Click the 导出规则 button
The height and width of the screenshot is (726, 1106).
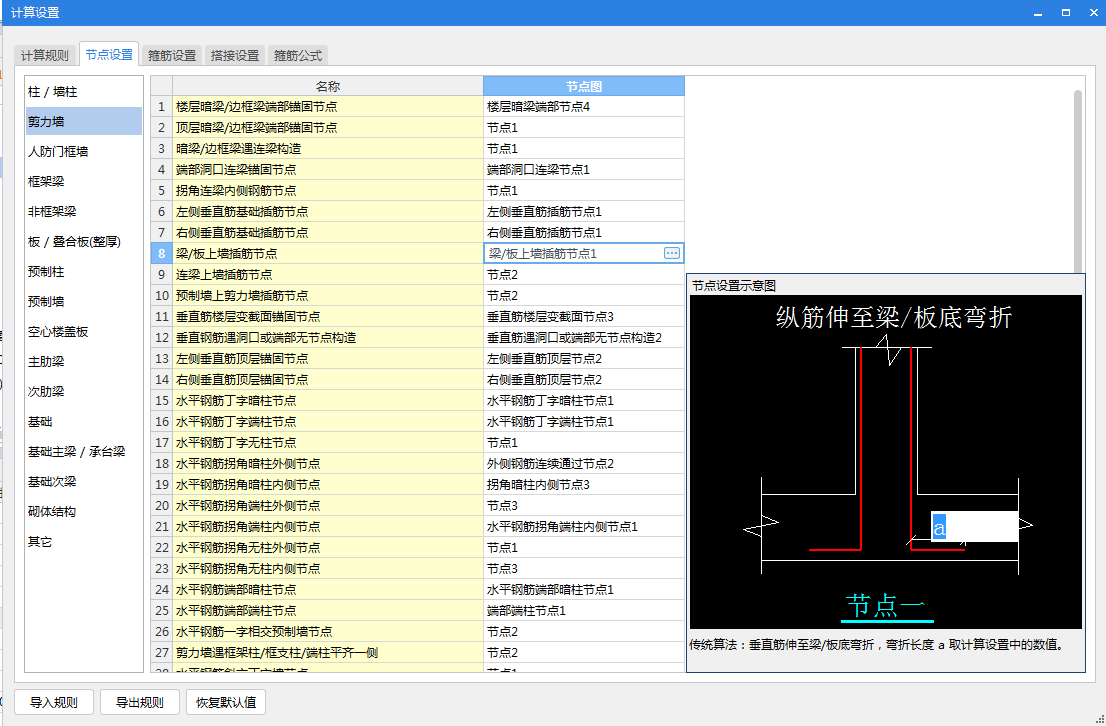tap(140, 702)
